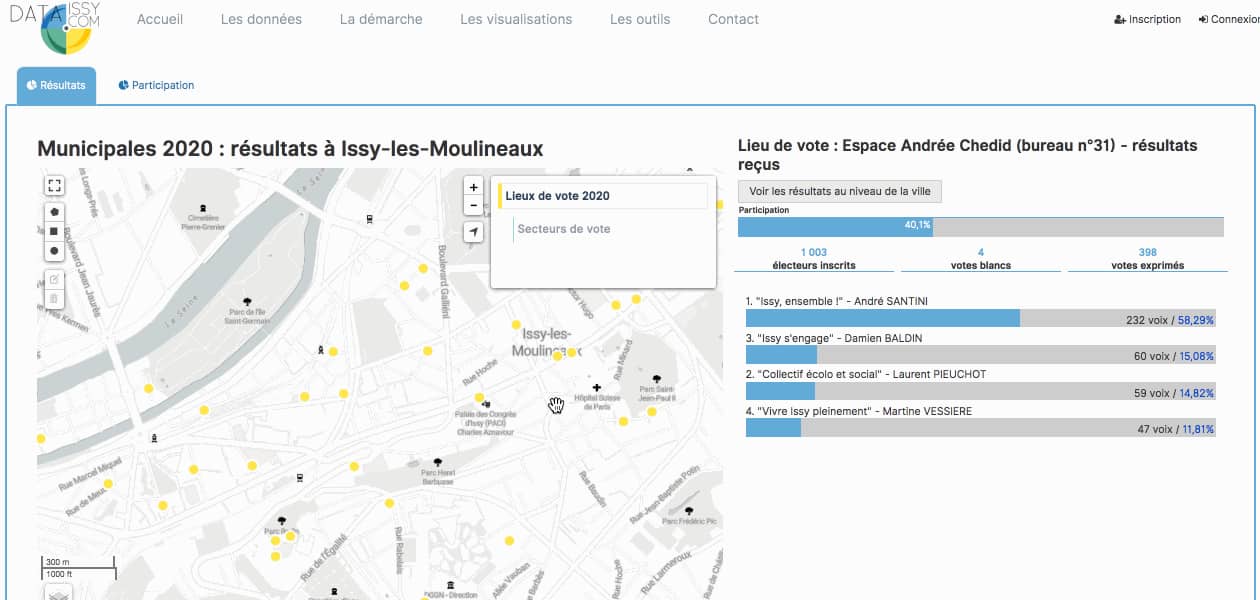This screenshot has width=1260, height=600.
Task: Zoom in on the map
Action: [x=474, y=187]
